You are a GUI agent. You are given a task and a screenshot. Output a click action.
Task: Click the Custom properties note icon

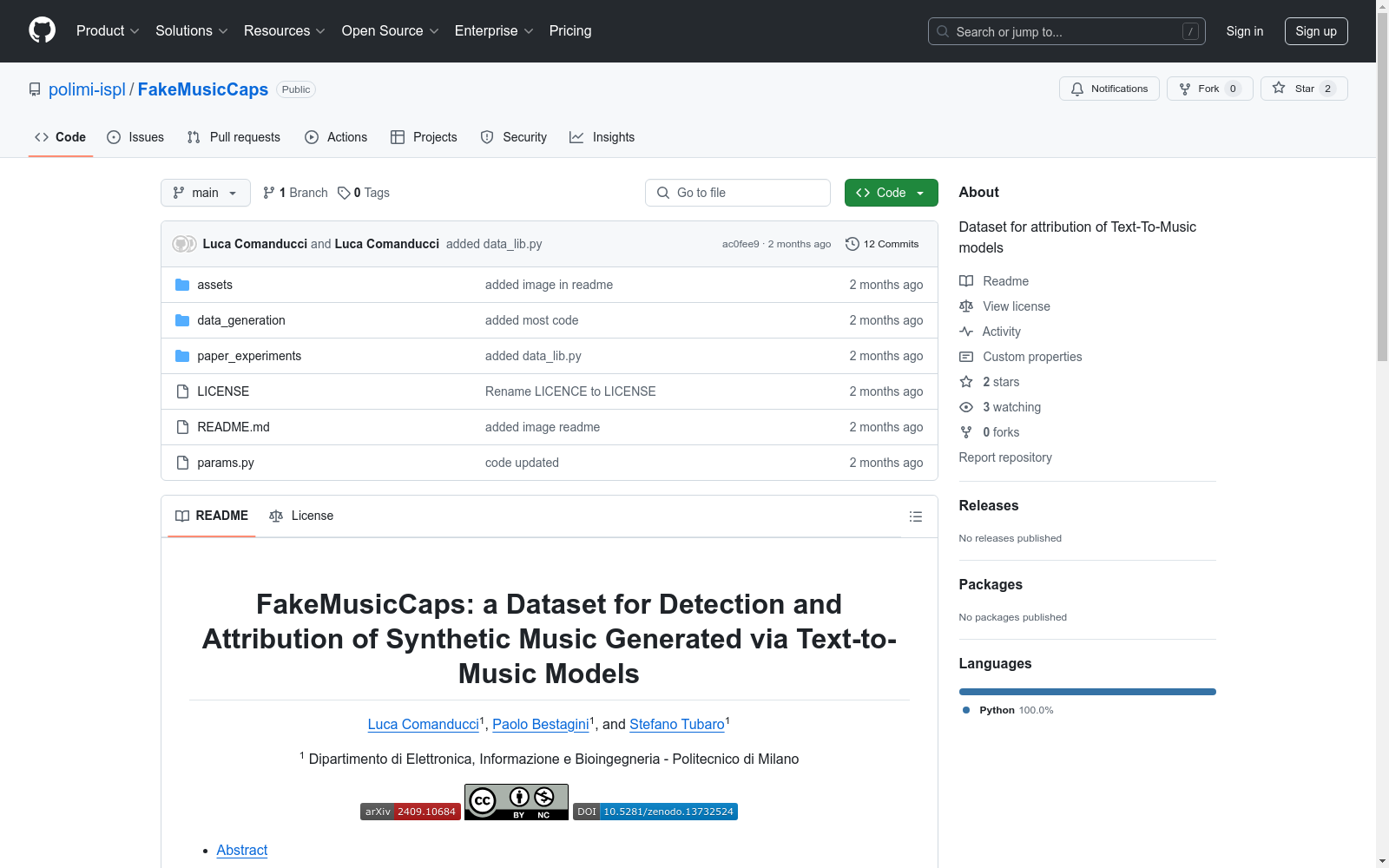(966, 357)
